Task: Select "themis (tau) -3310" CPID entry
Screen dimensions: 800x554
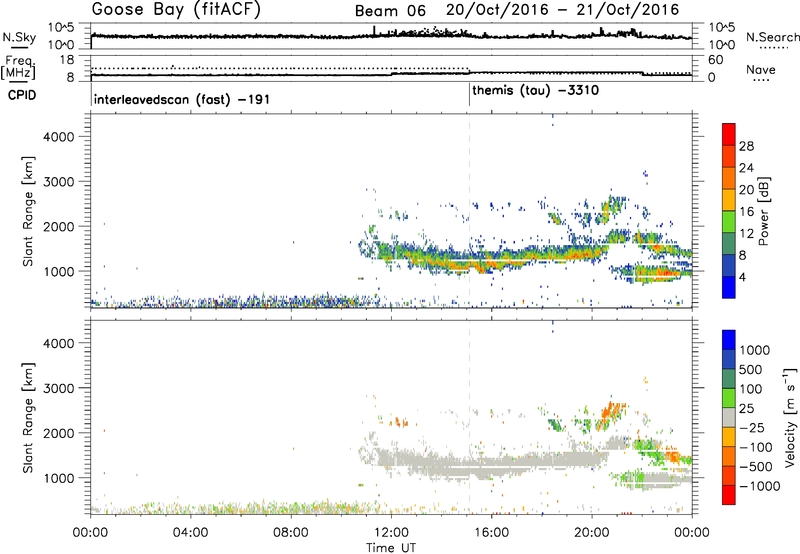Action: (x=535, y=91)
